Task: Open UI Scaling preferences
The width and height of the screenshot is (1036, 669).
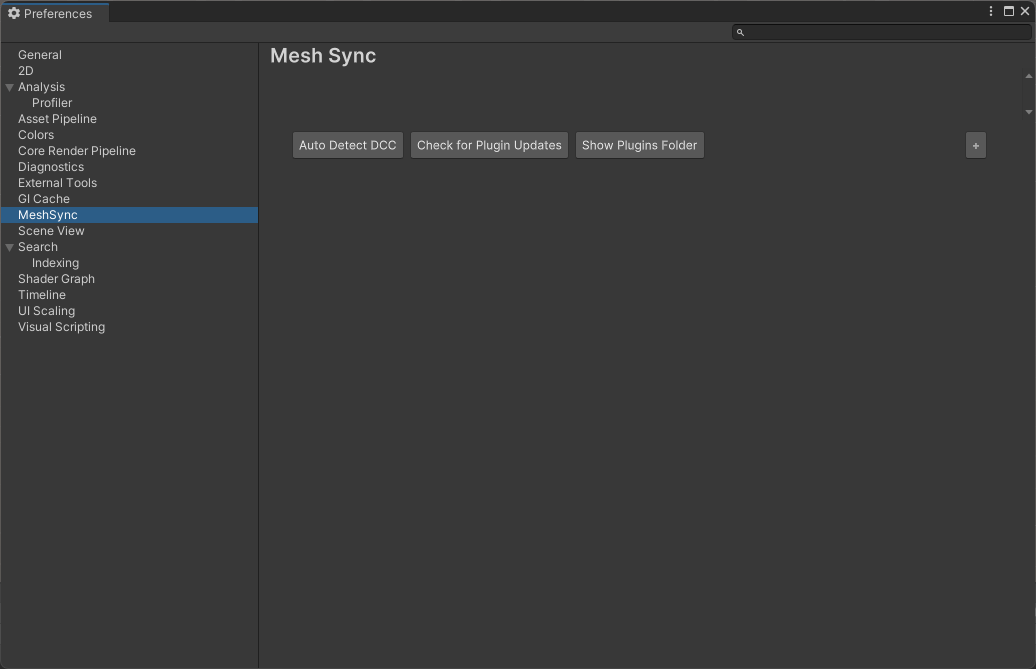Action: tap(129, 311)
